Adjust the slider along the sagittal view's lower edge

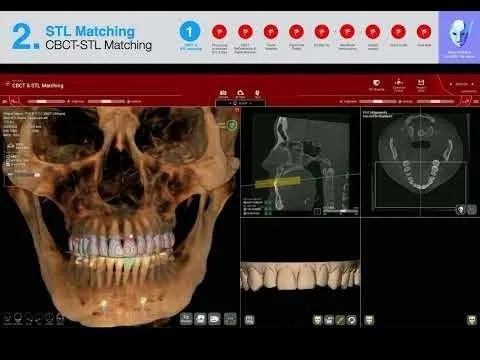coord(341,211)
